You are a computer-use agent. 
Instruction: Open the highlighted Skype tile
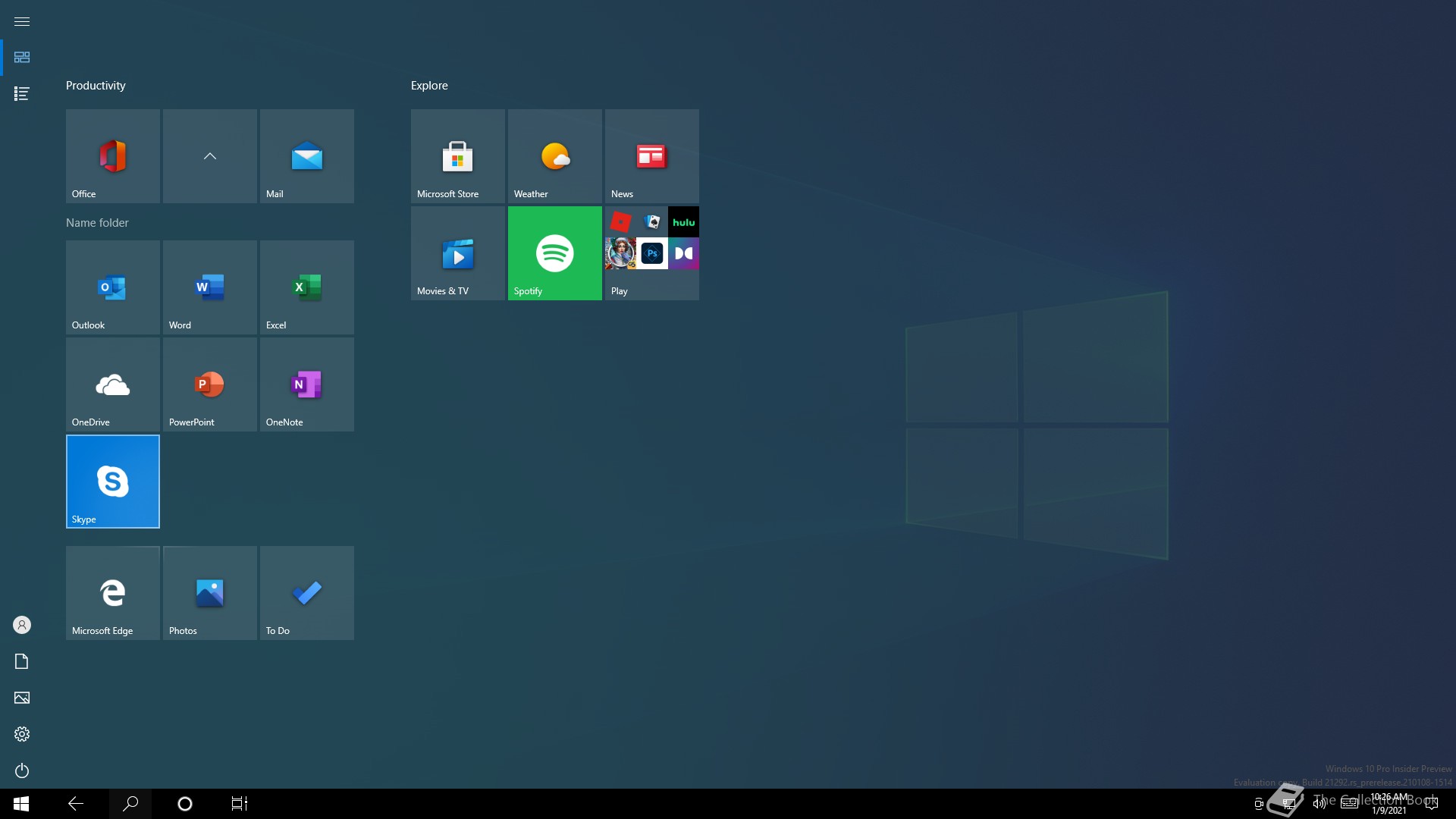[112, 481]
